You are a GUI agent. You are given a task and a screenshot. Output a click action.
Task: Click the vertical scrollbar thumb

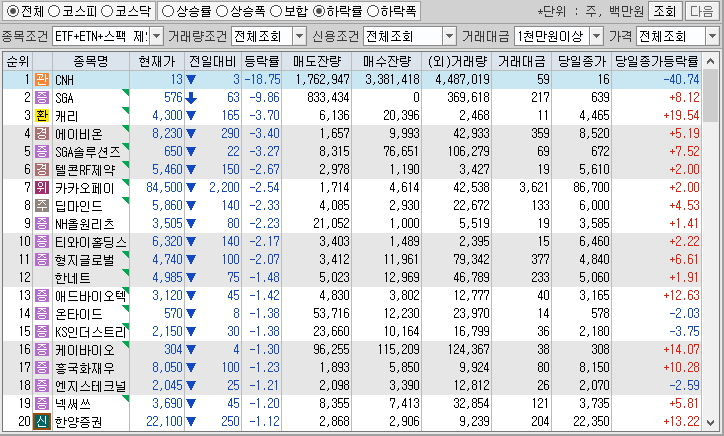click(711, 95)
